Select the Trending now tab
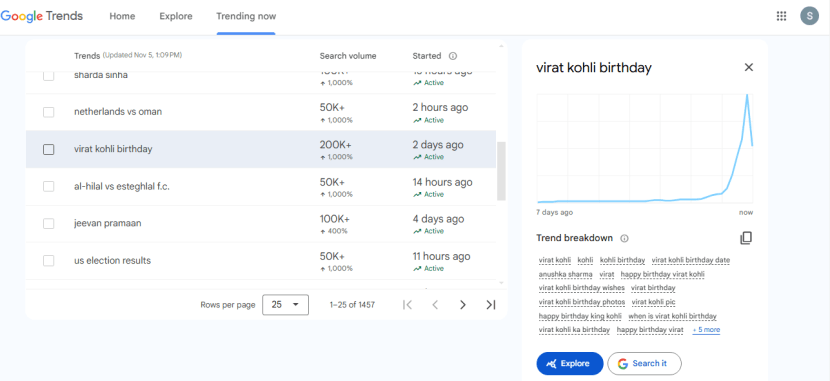This screenshot has height=381, width=830. [x=246, y=16]
